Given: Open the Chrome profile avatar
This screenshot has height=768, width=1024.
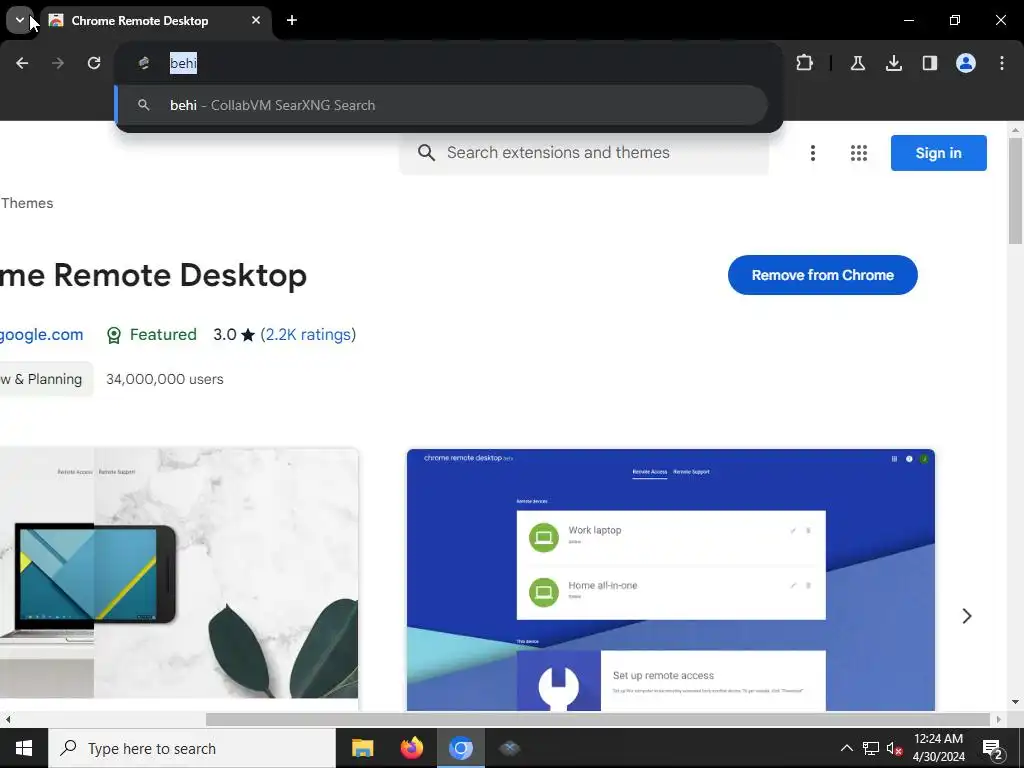Looking at the screenshot, I should click(966, 63).
